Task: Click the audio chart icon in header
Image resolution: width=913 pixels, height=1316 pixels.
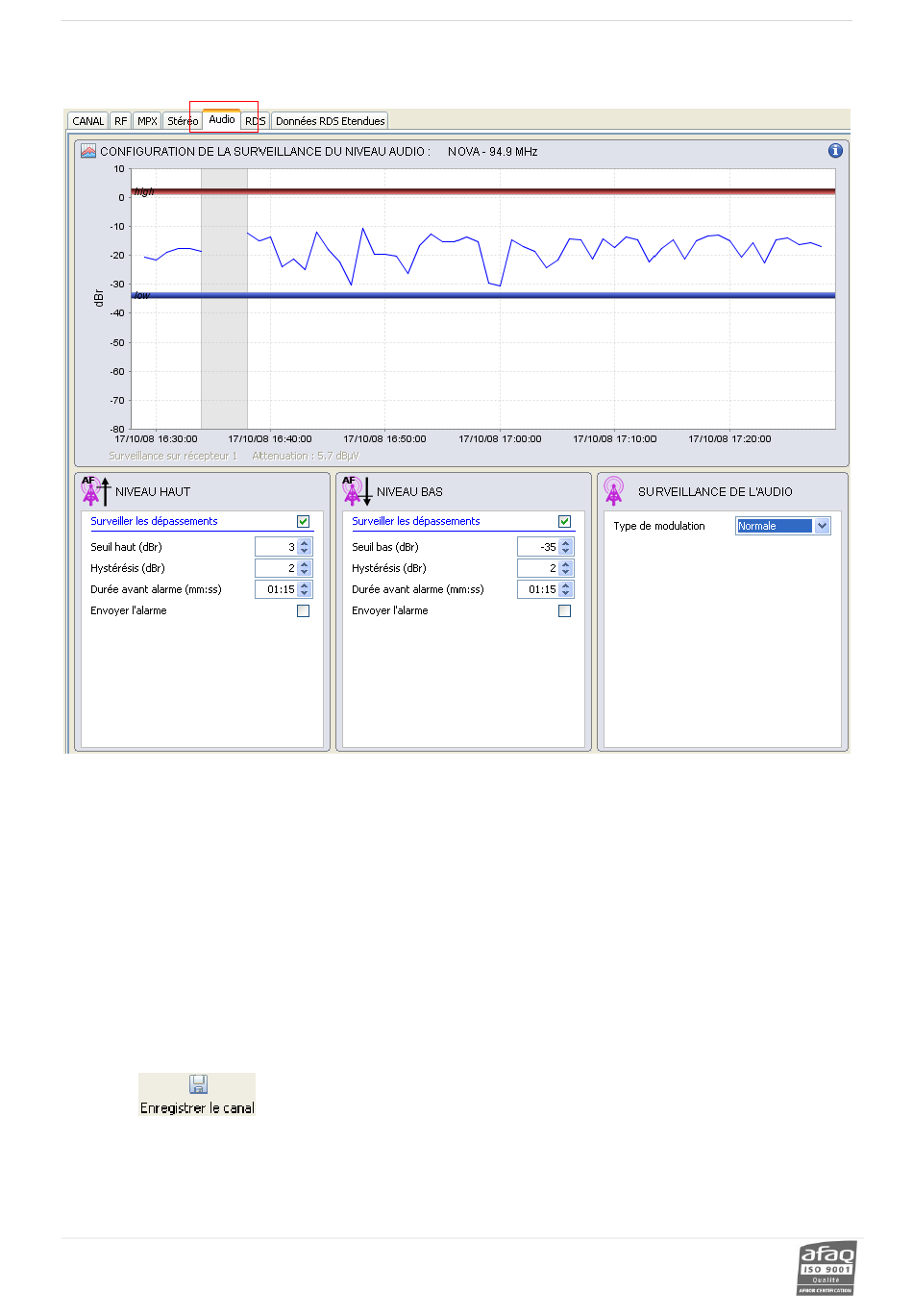Action: 88,151
